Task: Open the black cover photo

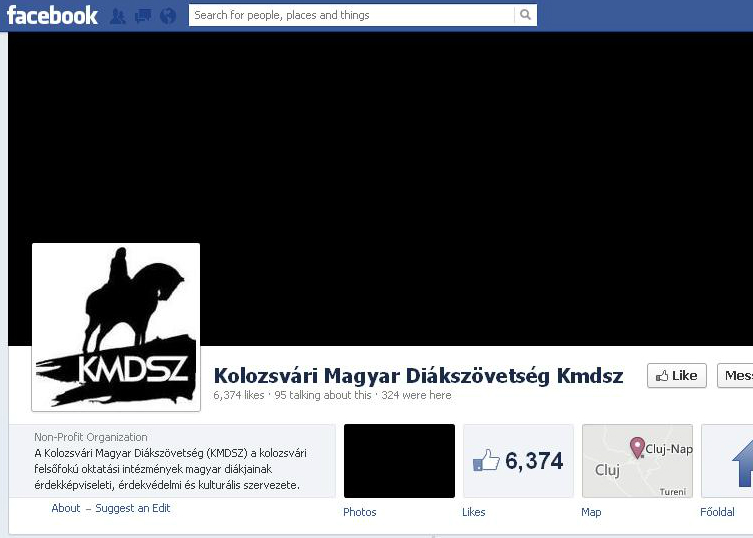Action: [x=380, y=188]
